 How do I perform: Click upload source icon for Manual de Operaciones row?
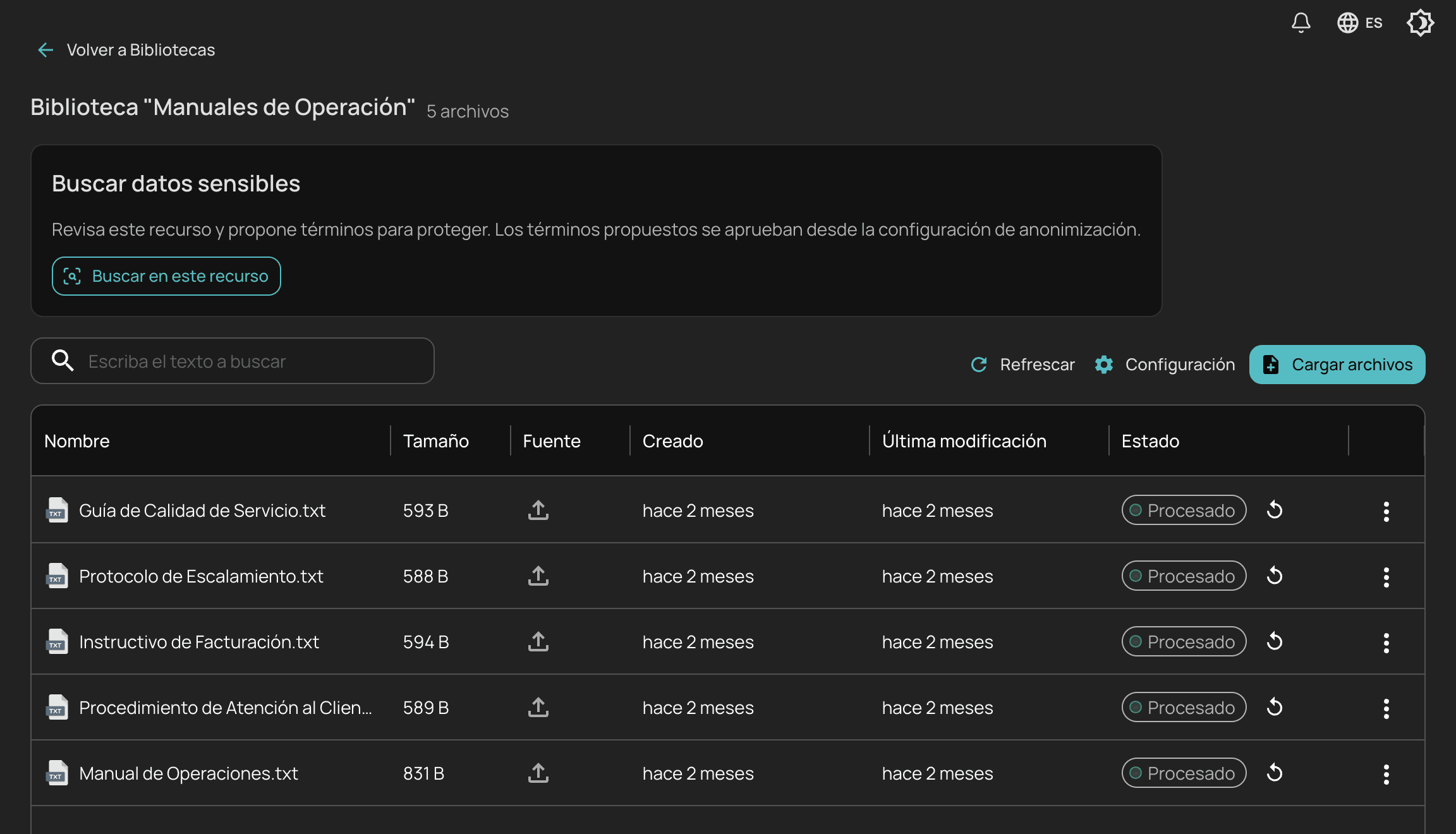(538, 773)
